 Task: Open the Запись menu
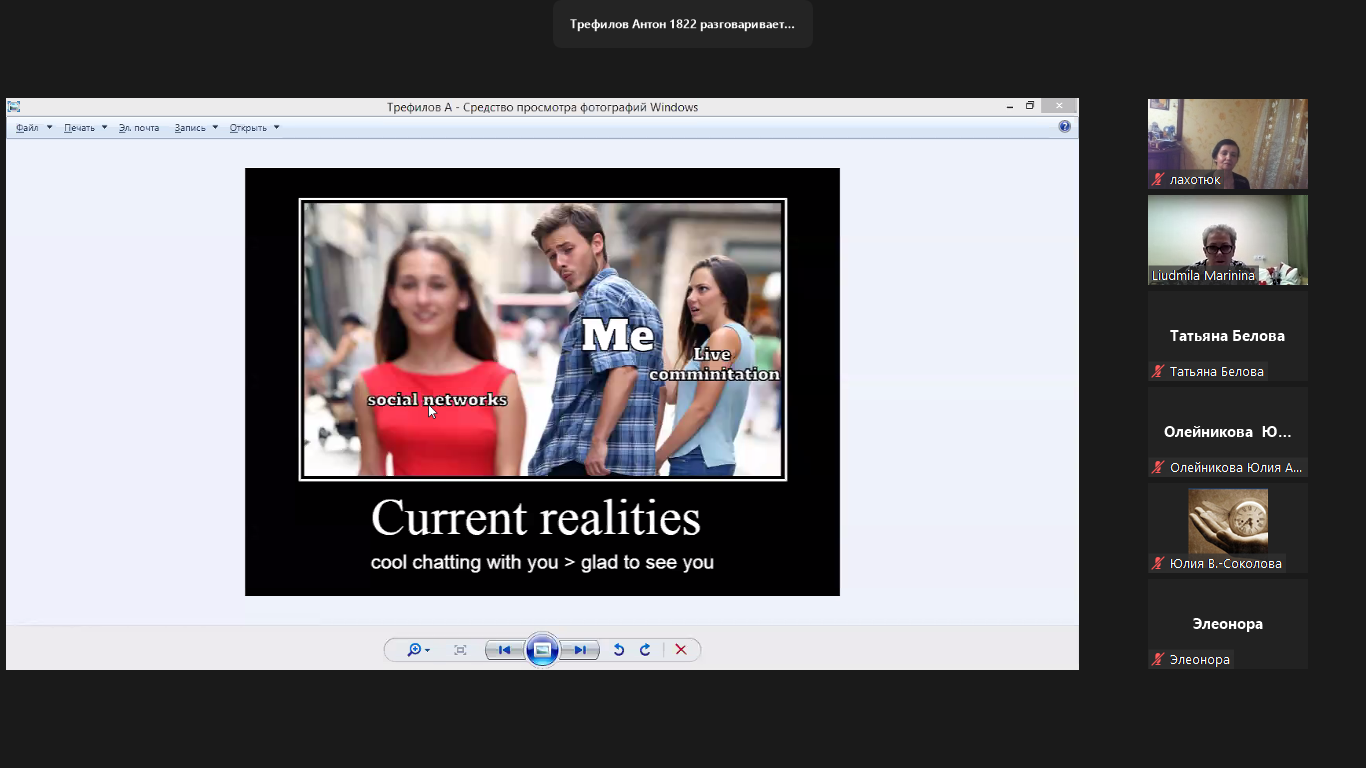[x=189, y=128]
